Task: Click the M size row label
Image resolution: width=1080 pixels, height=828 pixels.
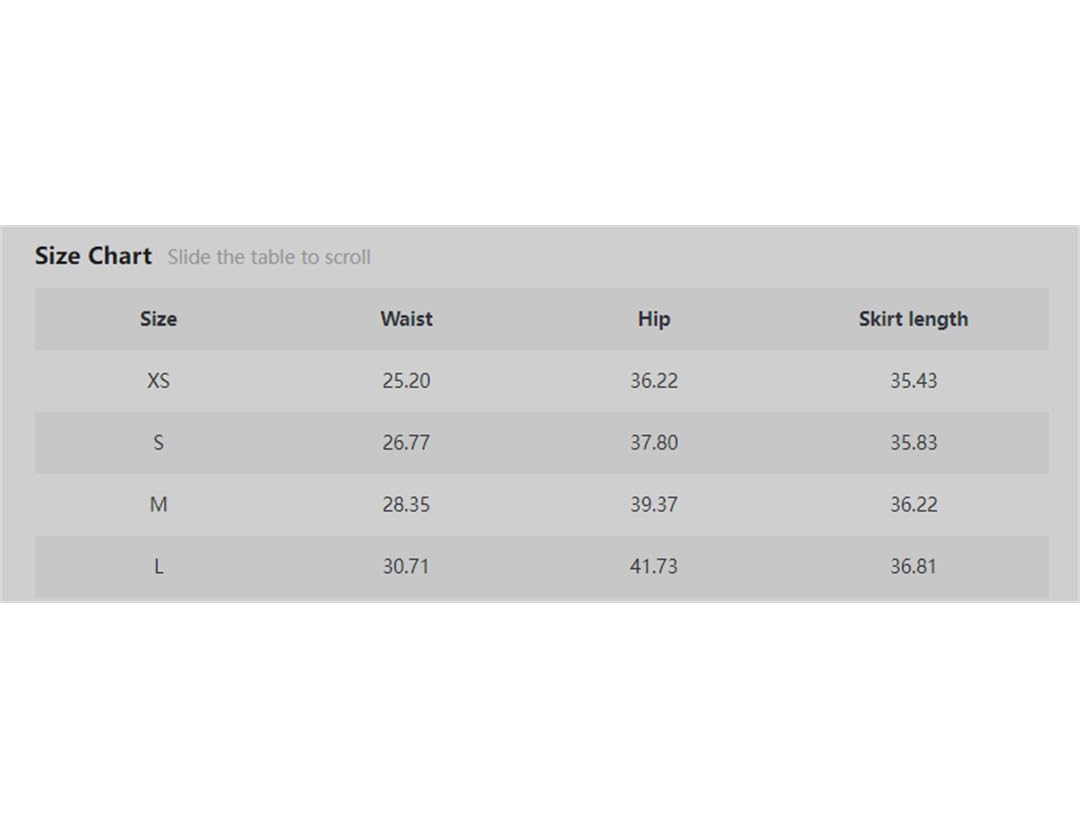Action: (x=158, y=504)
